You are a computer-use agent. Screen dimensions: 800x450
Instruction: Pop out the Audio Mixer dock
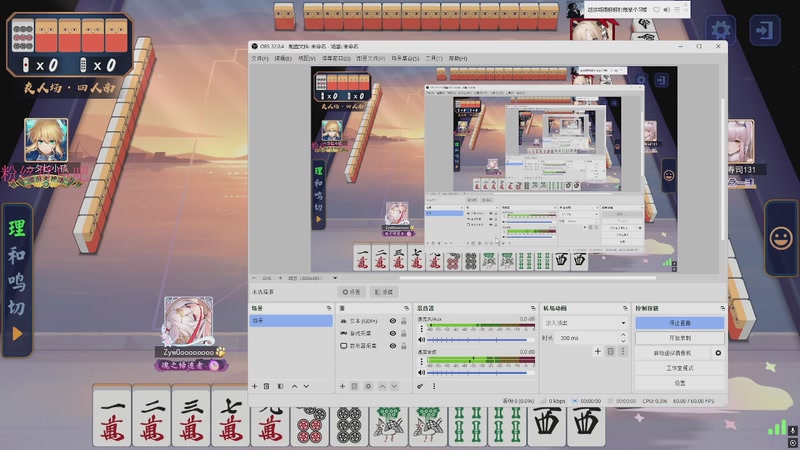pyautogui.click(x=533, y=308)
